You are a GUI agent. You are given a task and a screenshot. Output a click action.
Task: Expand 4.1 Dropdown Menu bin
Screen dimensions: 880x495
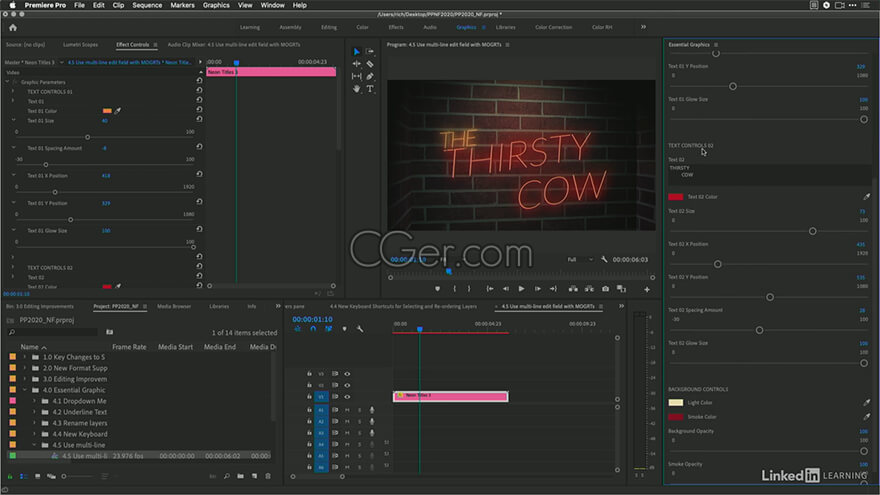(34, 401)
